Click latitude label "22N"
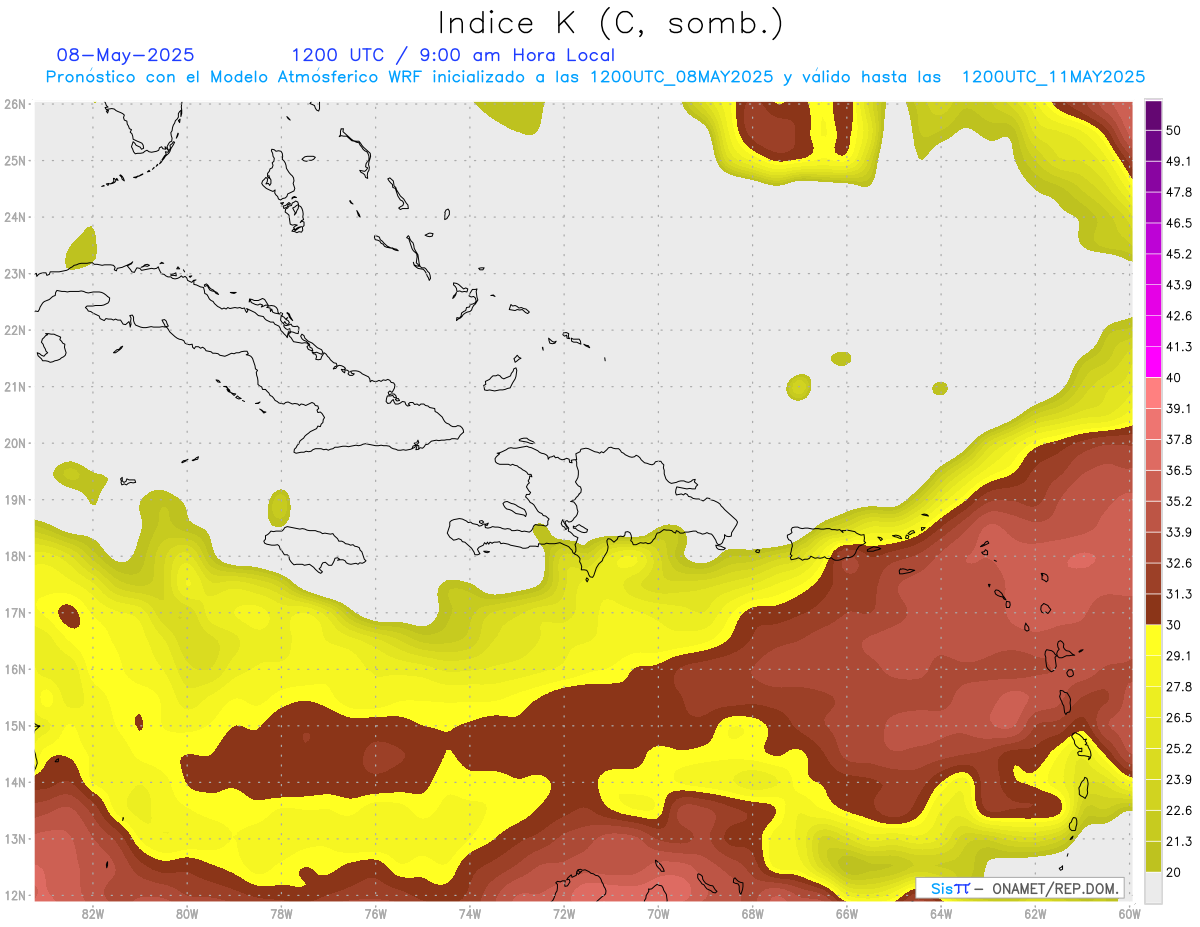 click(x=15, y=330)
